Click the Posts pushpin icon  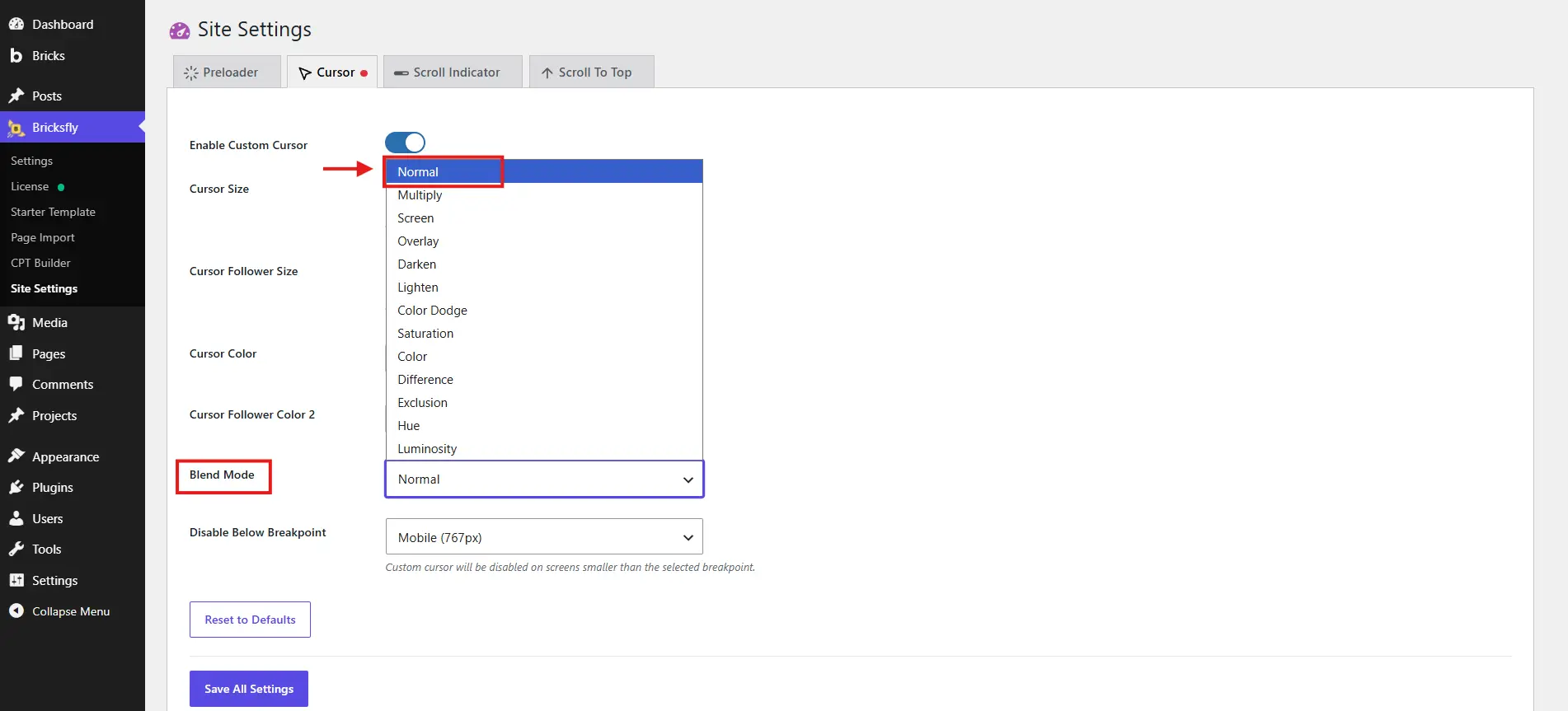point(16,96)
